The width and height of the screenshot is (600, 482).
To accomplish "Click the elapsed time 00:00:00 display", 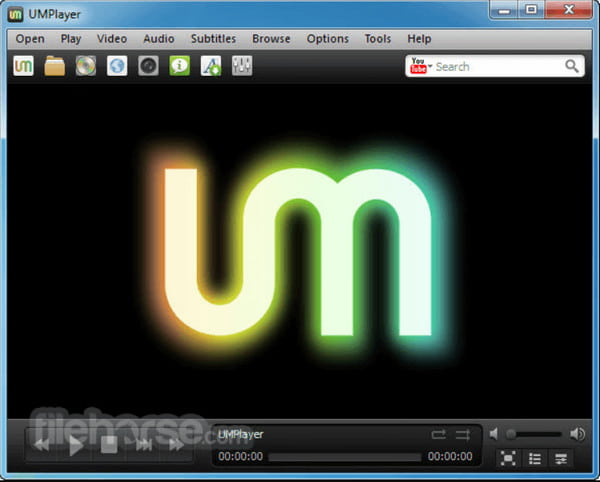I will coord(240,456).
